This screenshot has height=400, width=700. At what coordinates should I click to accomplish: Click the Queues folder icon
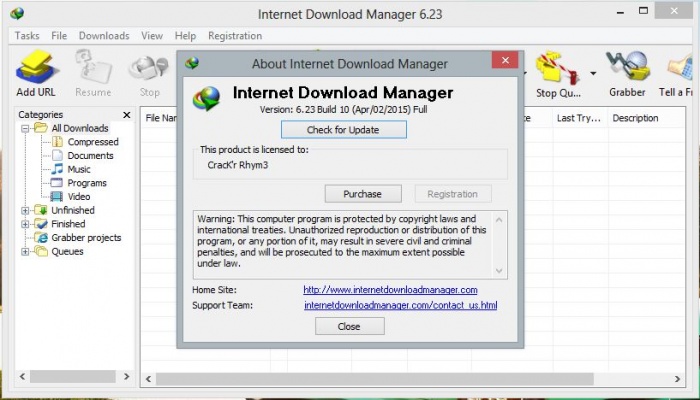pos(41,251)
